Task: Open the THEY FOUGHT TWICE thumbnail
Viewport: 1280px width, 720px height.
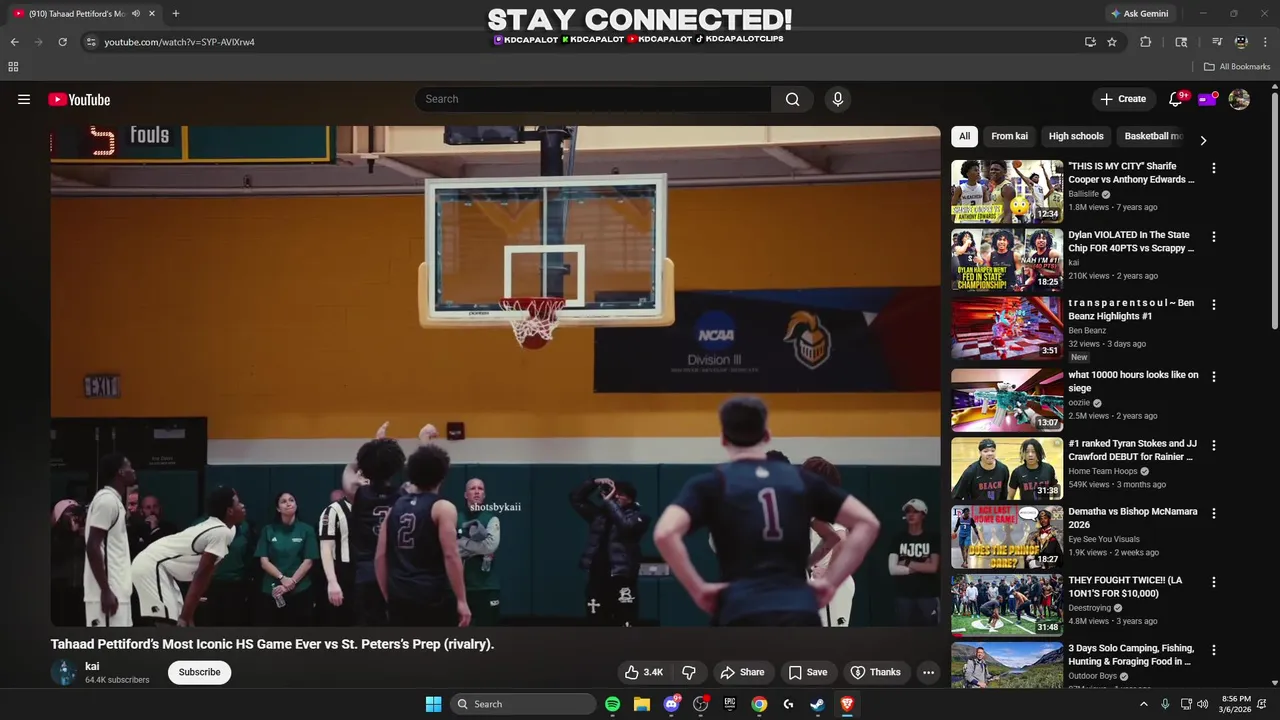Action: [x=1007, y=604]
